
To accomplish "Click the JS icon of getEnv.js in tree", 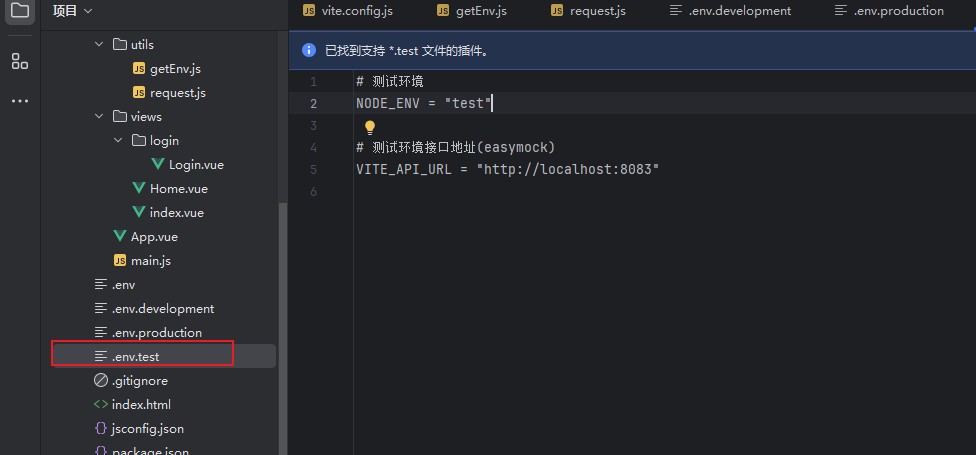I will 139,69.
